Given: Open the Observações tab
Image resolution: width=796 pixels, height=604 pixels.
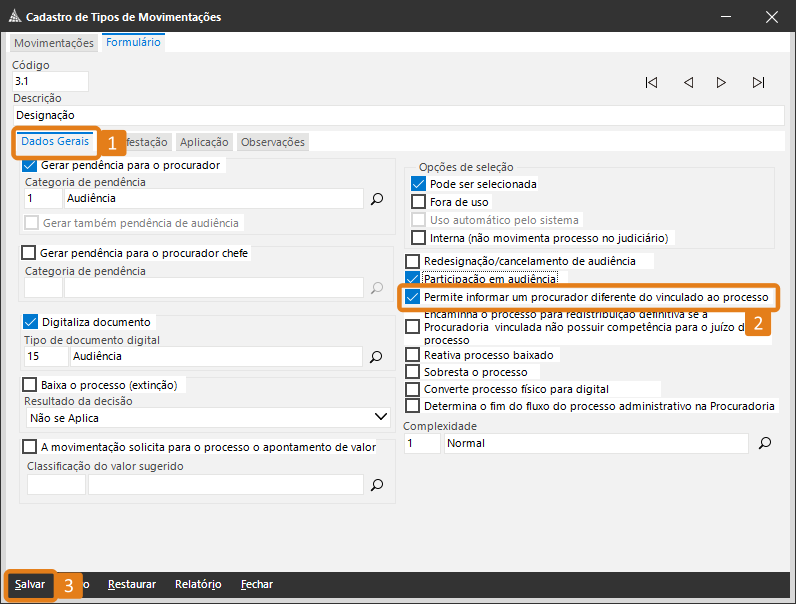Looking at the screenshot, I should [x=273, y=142].
